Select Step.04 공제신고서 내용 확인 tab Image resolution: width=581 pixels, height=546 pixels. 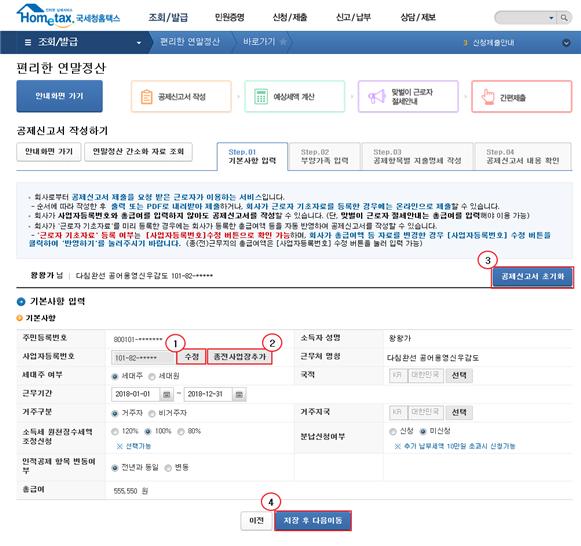523,156
